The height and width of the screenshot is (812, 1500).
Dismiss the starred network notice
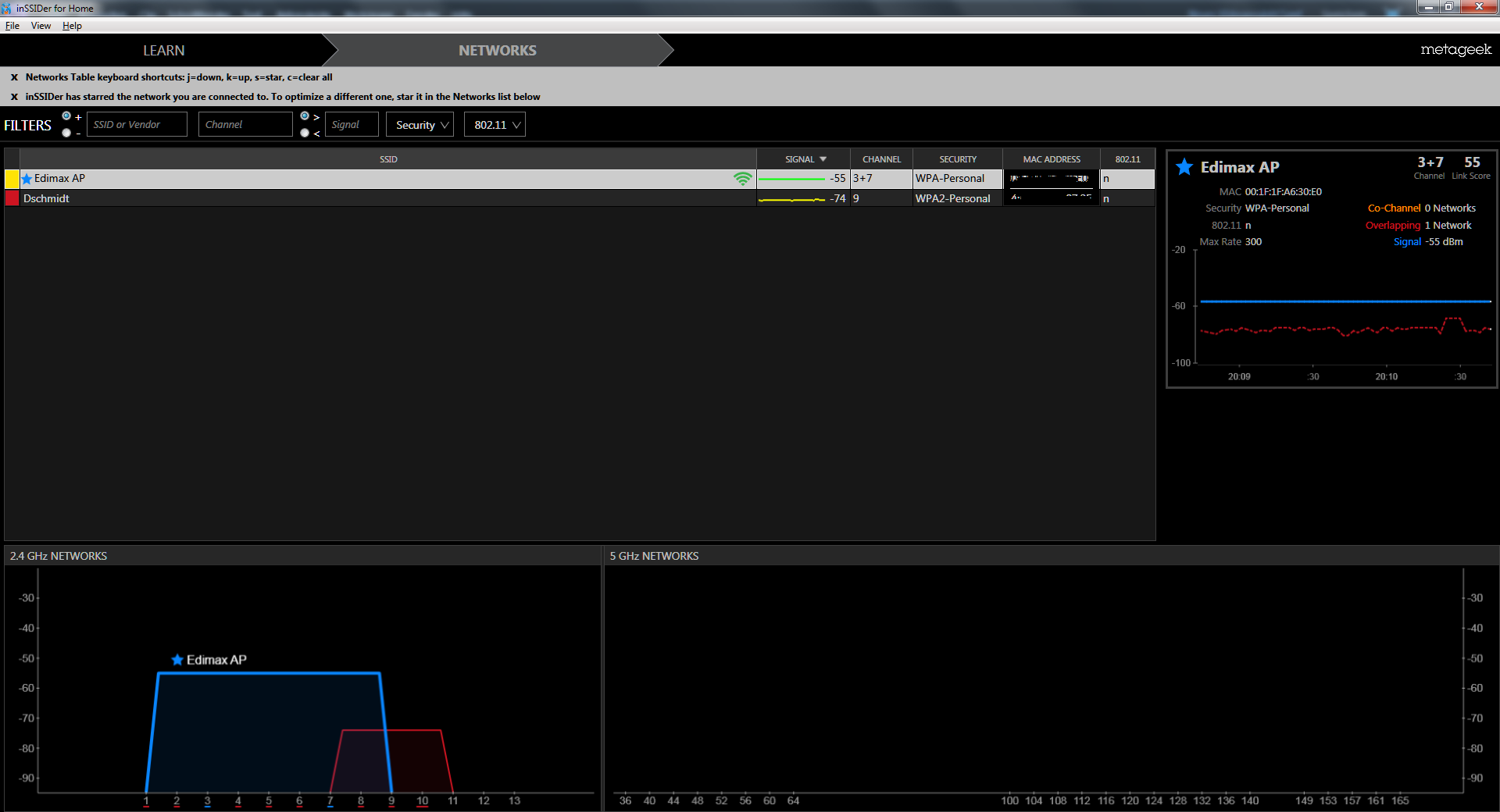pyautogui.click(x=14, y=97)
